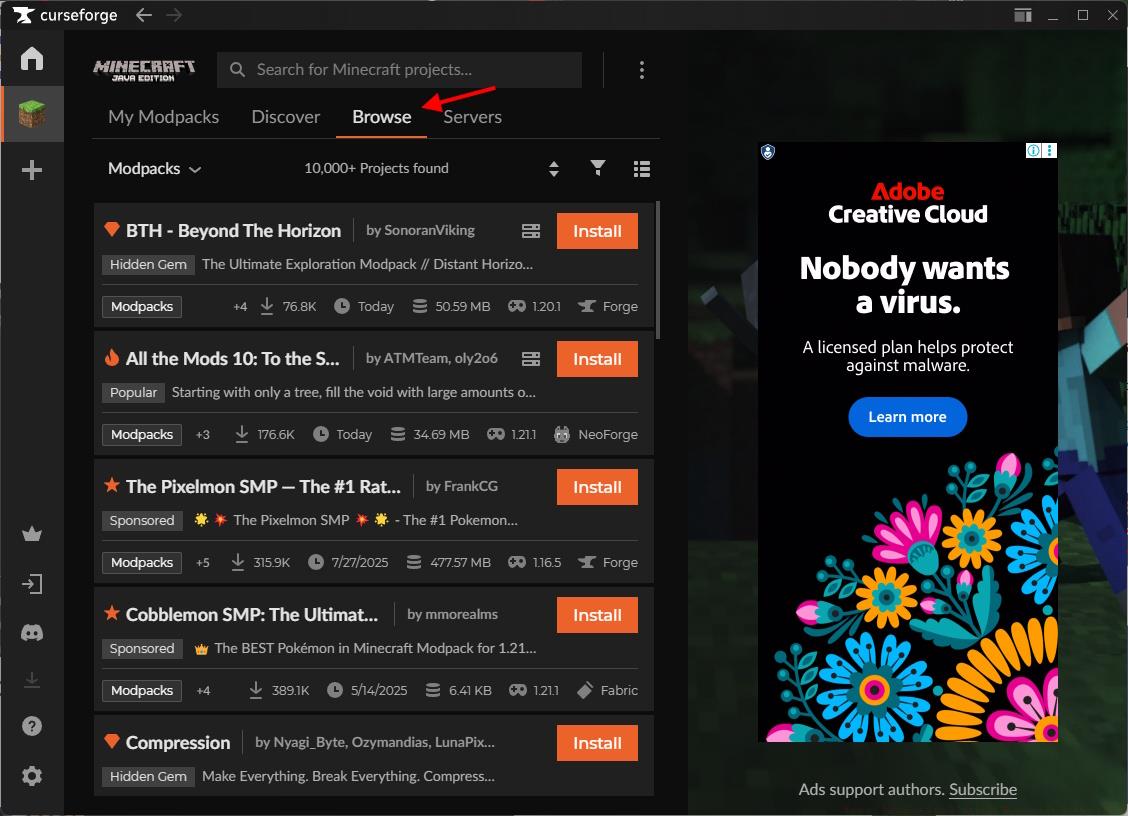Open the three-dot more options menu

tap(641, 70)
